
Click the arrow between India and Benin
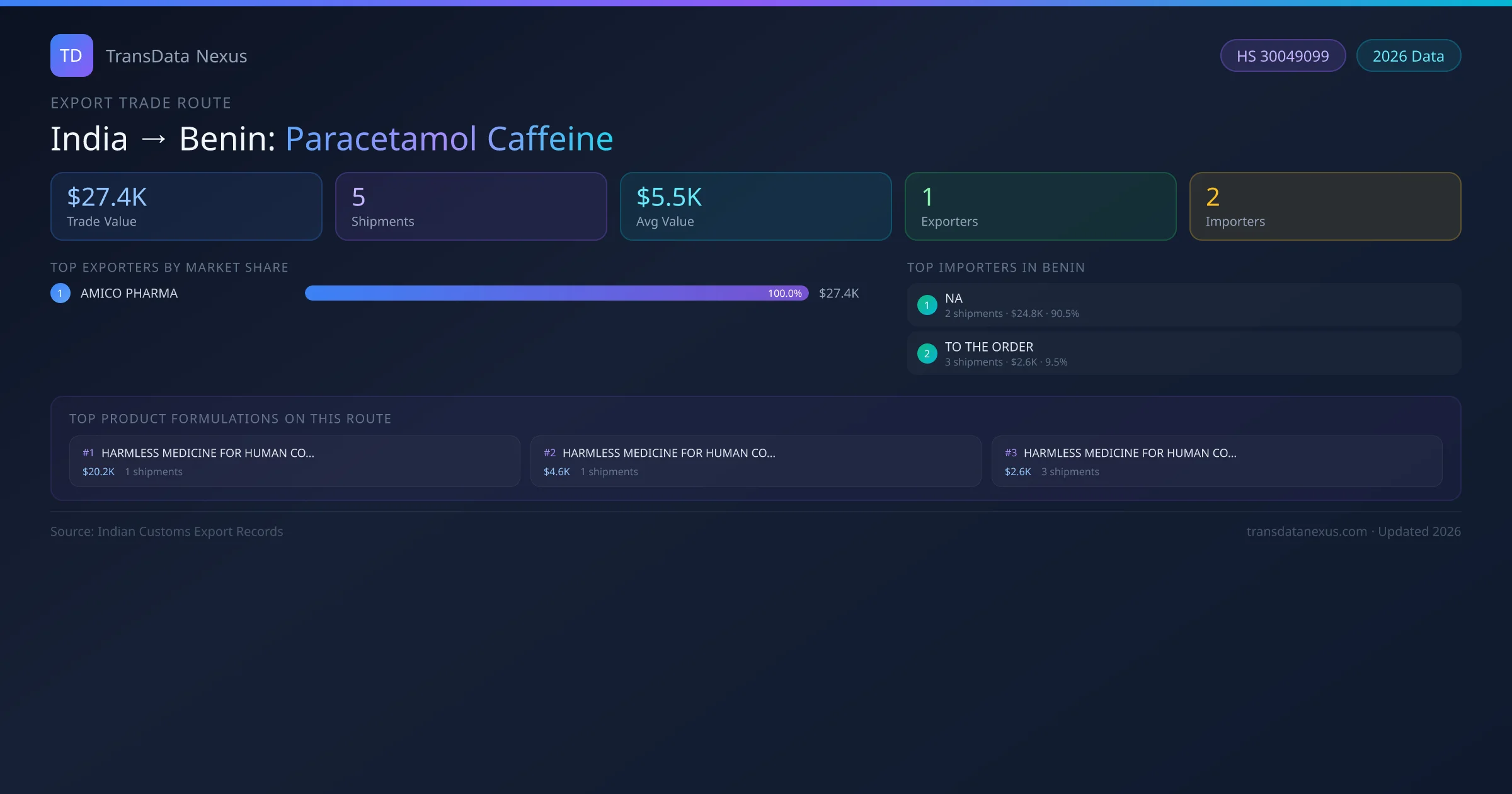[154, 137]
